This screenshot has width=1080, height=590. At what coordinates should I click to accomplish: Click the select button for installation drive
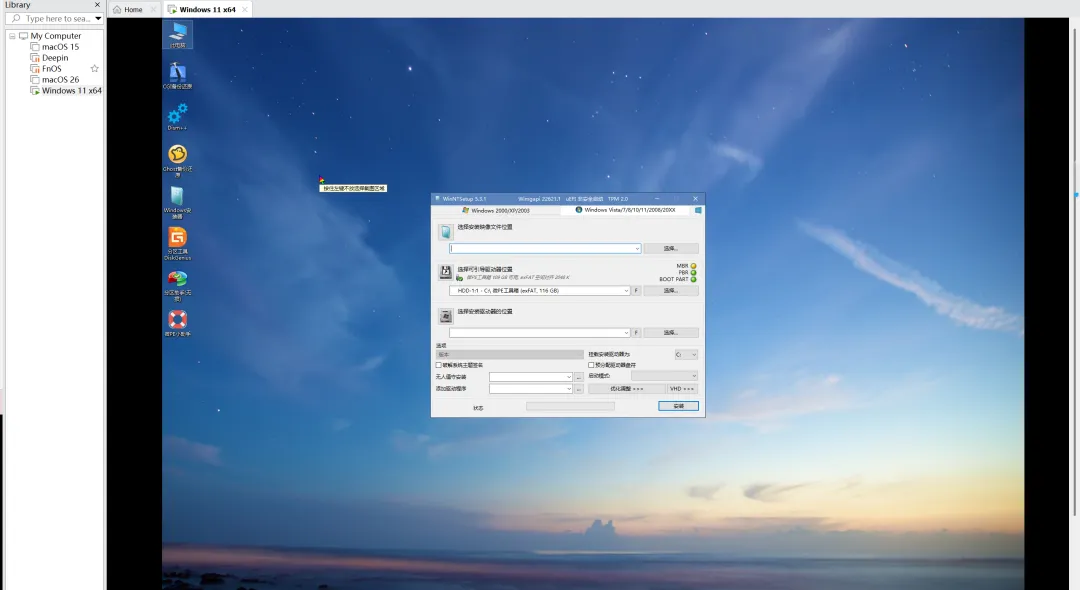pos(671,333)
